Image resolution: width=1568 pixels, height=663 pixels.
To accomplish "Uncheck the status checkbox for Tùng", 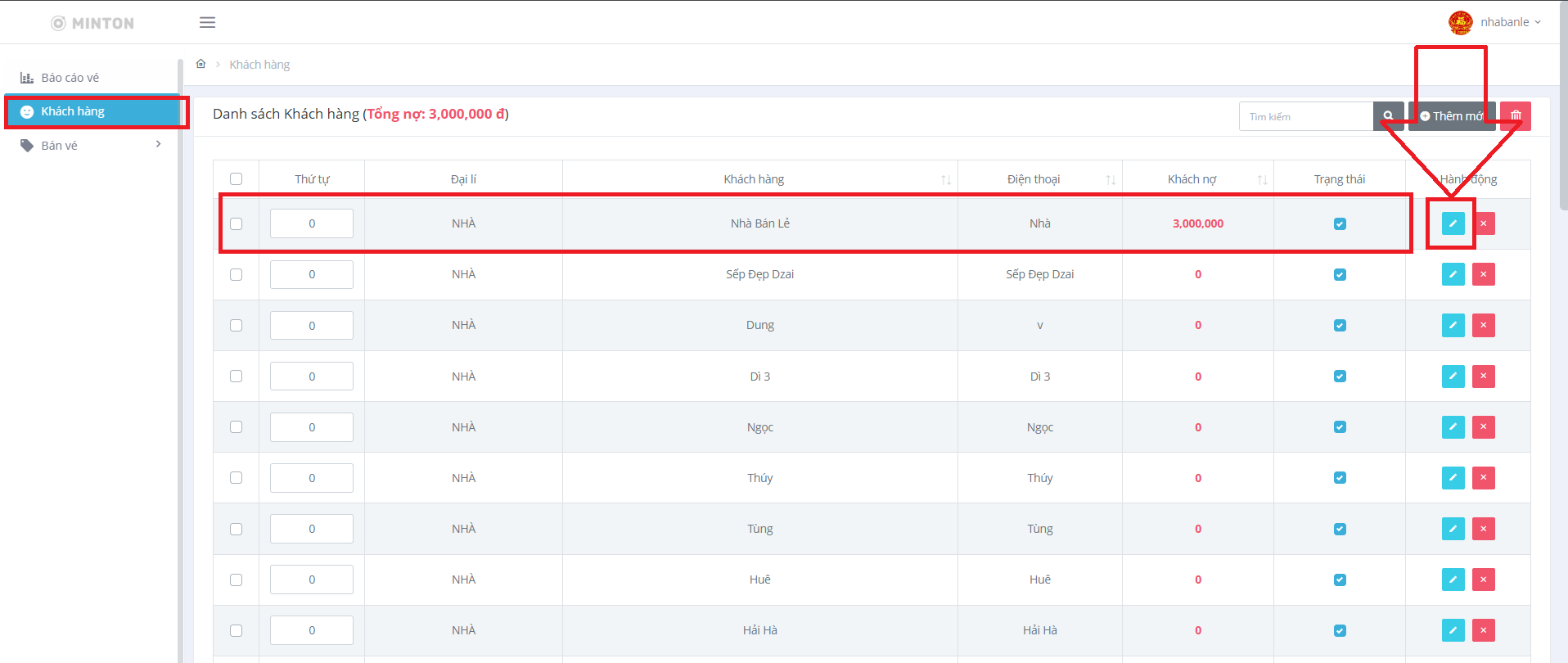I will [1340, 529].
